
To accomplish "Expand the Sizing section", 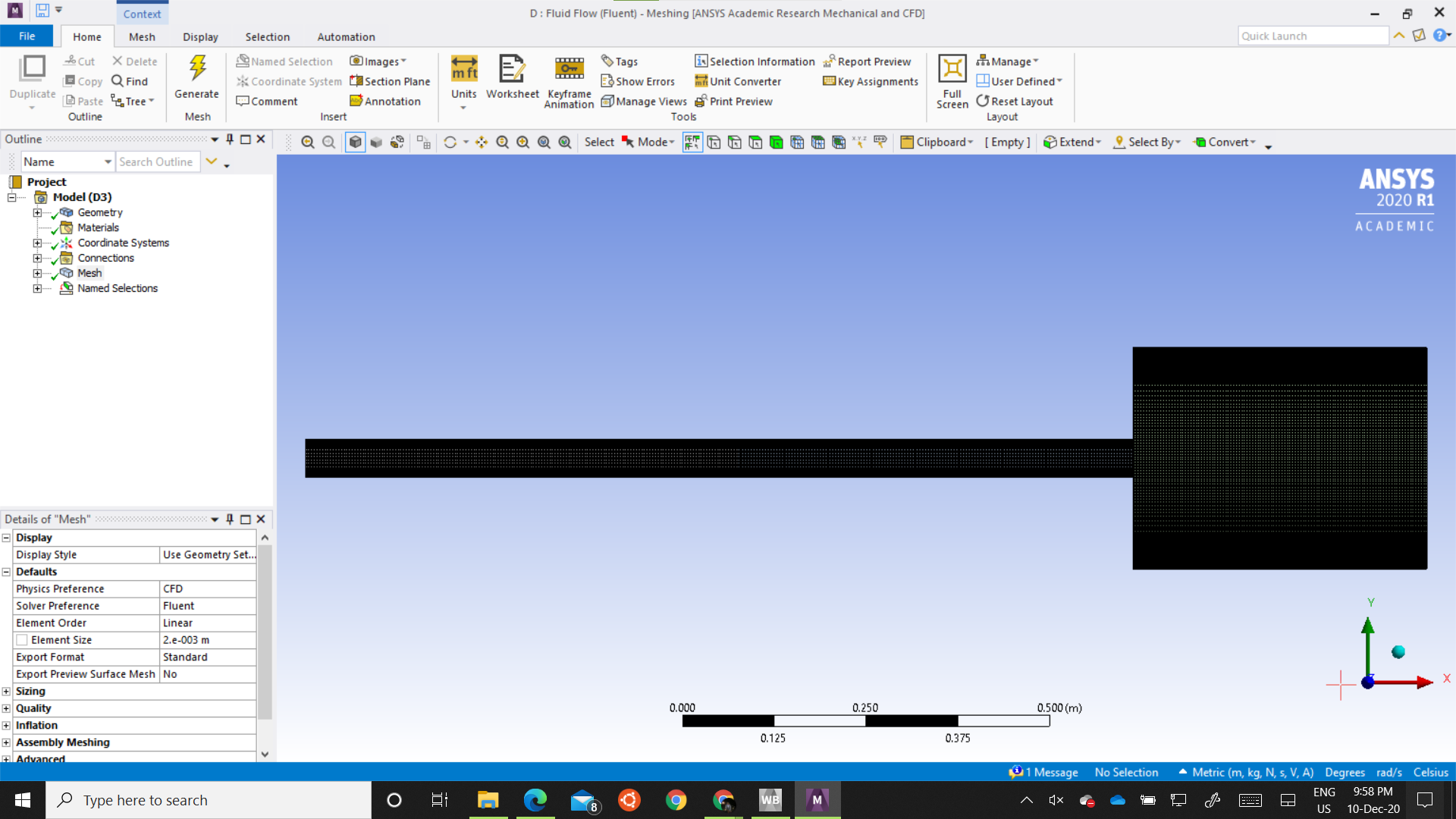I will click(x=6, y=692).
